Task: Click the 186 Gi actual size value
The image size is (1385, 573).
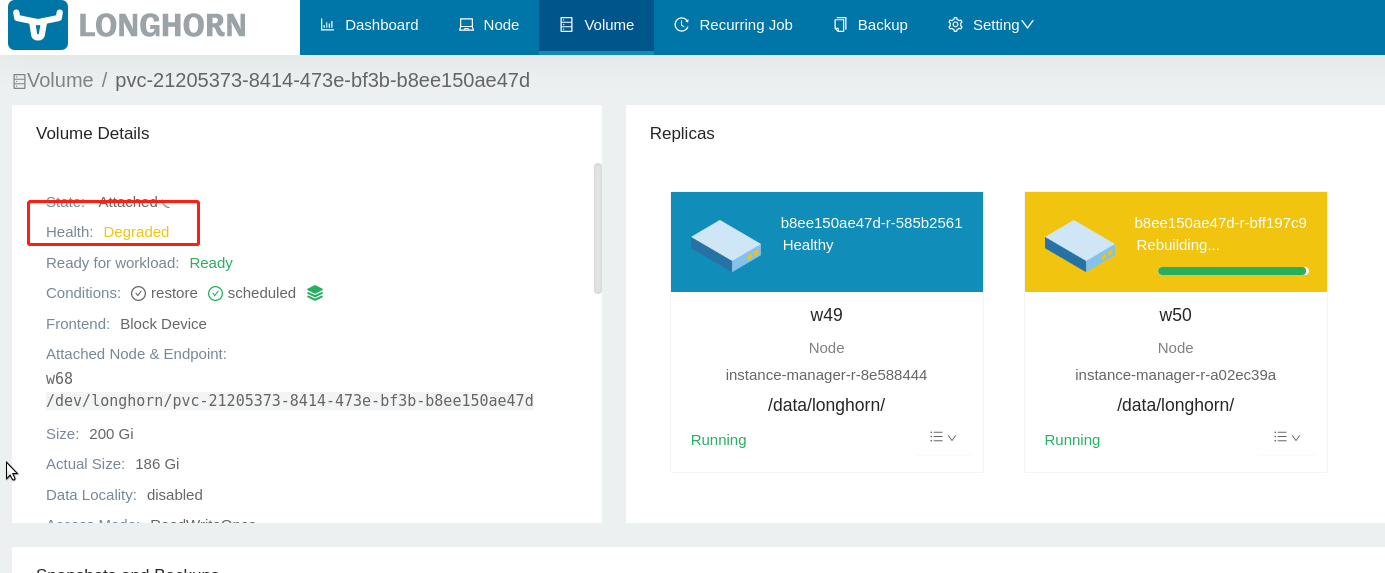Action: point(157,464)
